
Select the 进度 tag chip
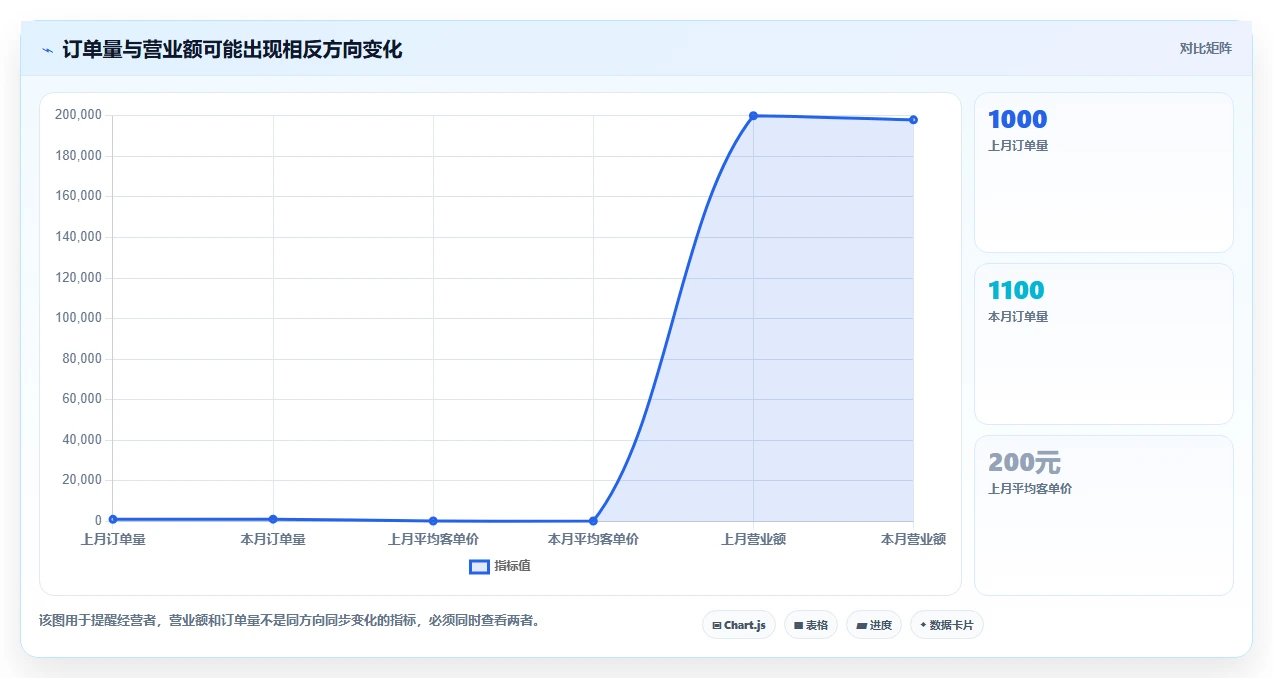(x=873, y=625)
